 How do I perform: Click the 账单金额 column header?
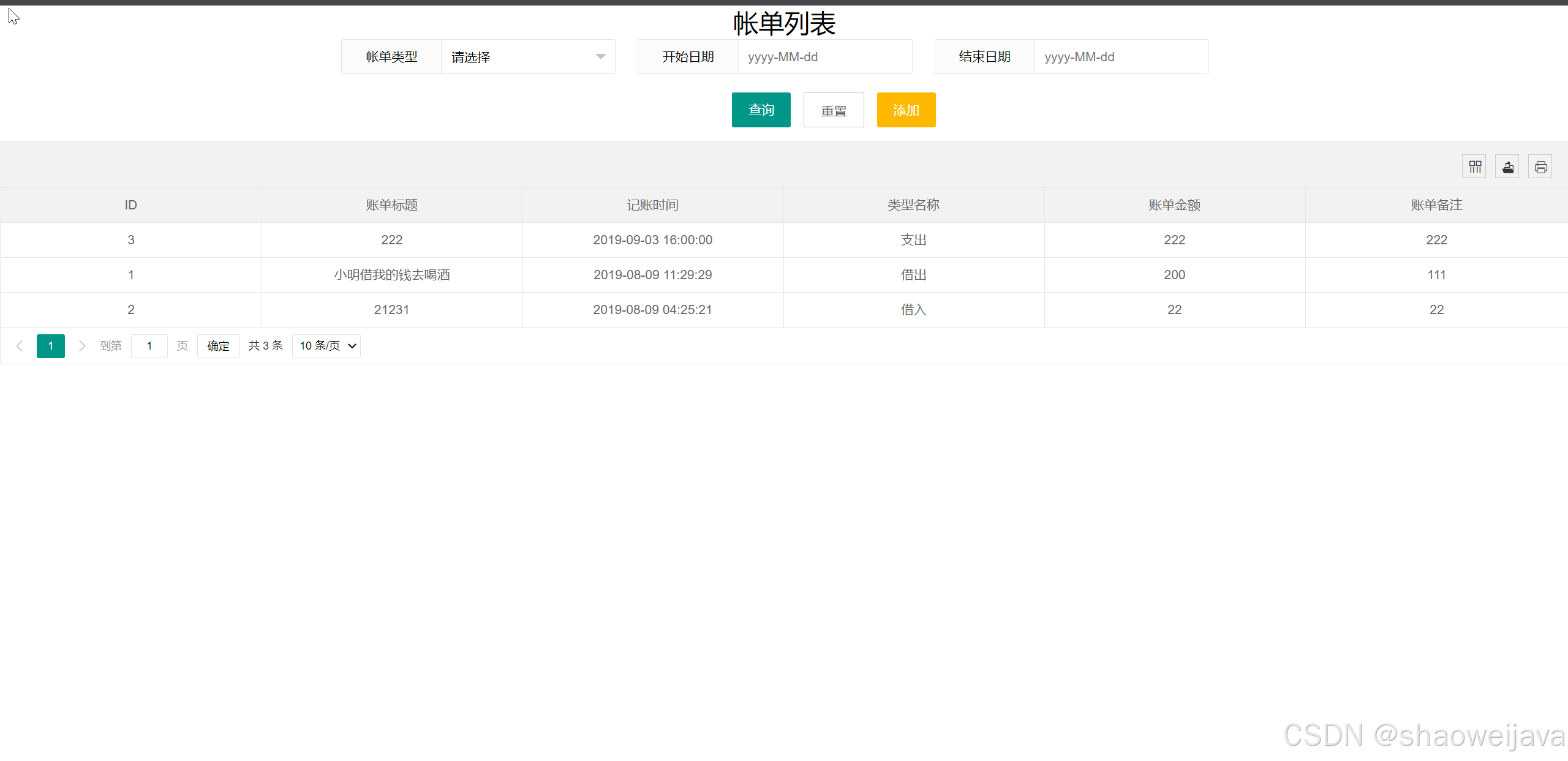click(1174, 205)
